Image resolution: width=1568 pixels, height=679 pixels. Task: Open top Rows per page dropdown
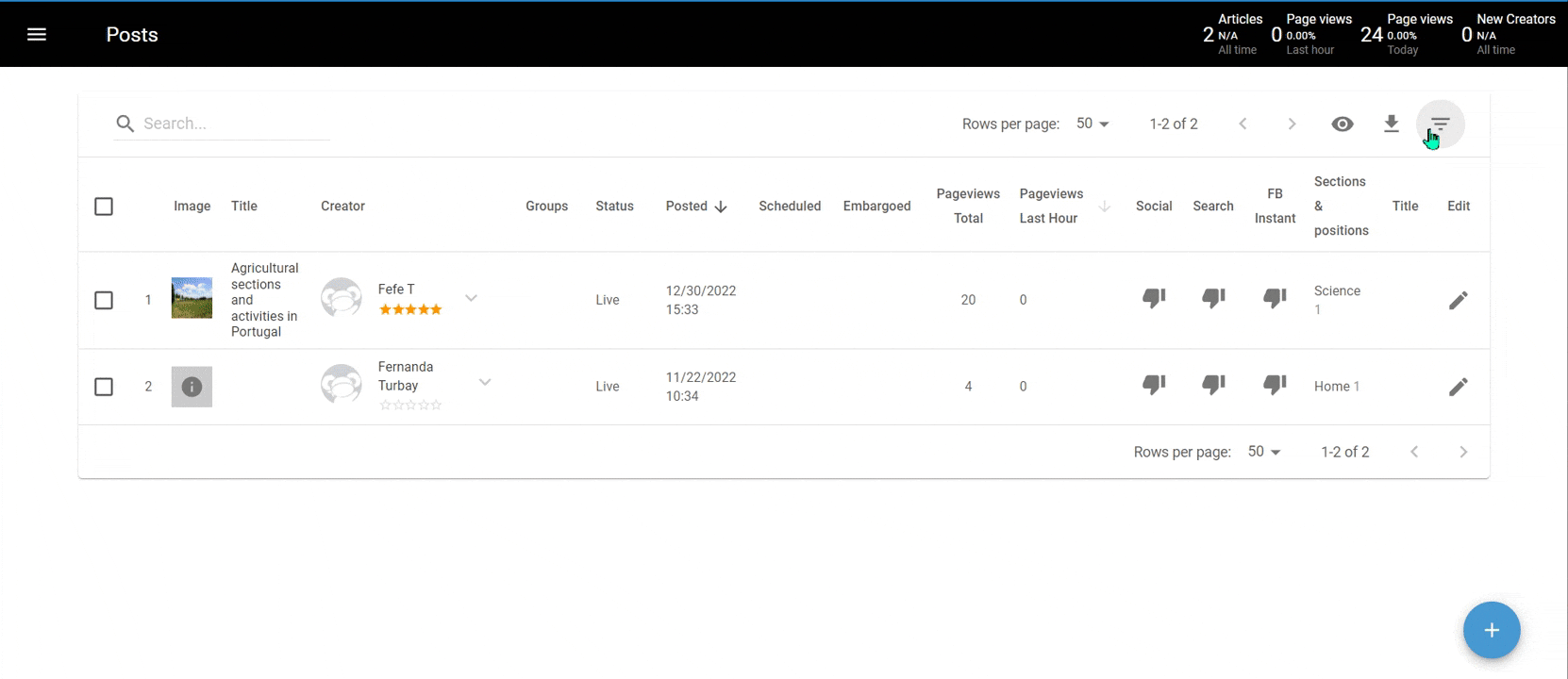click(1093, 124)
